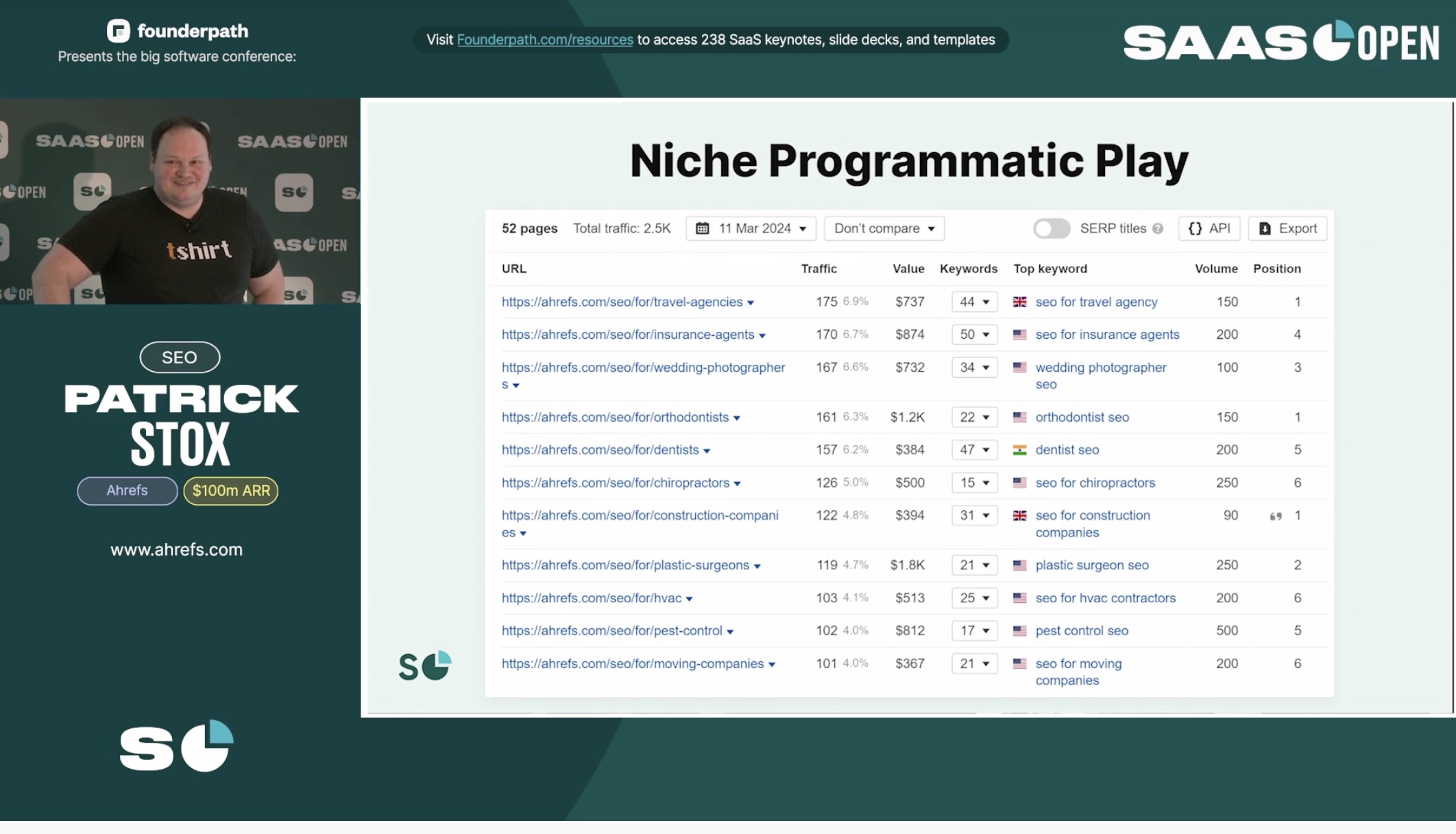Click the featured snippet quote icon in construction row
Image resolution: width=1456 pixels, height=834 pixels.
(x=1276, y=516)
